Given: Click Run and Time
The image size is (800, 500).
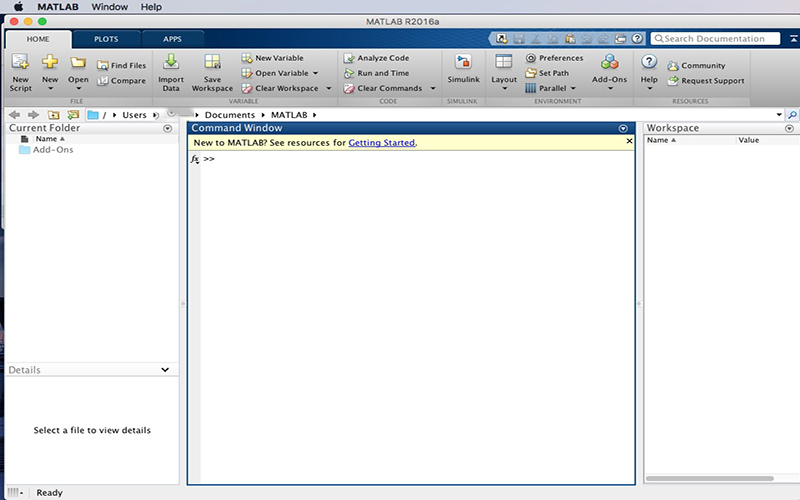Looking at the screenshot, I should (376, 73).
